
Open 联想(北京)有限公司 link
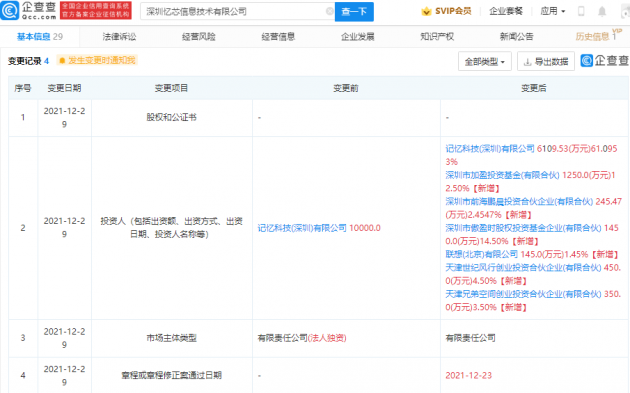point(481,254)
